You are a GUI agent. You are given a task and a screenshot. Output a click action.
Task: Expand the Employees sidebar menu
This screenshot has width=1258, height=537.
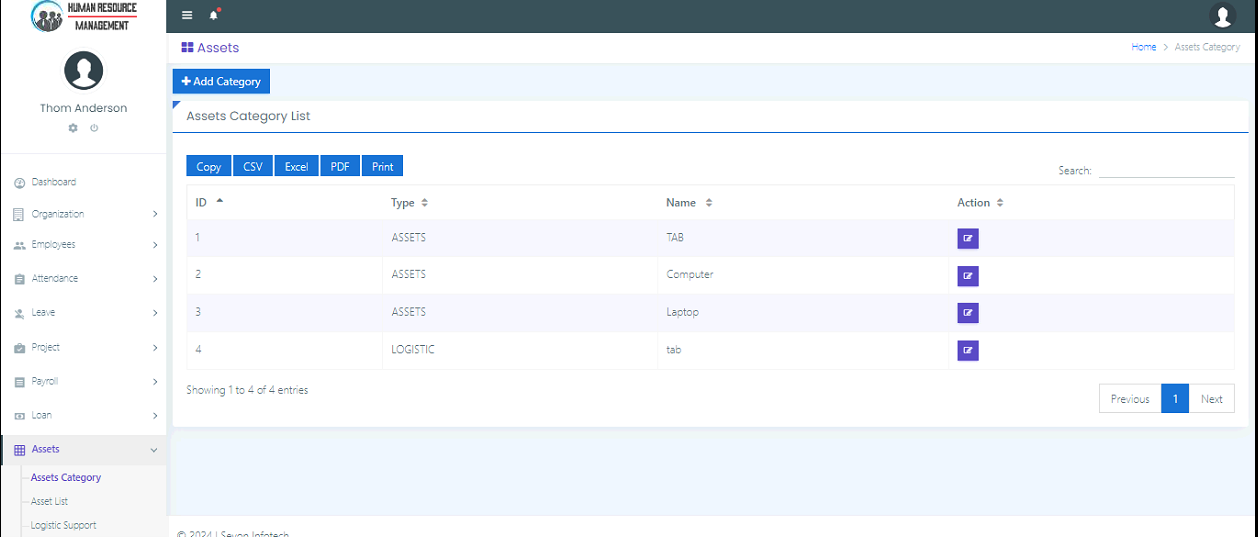click(84, 245)
